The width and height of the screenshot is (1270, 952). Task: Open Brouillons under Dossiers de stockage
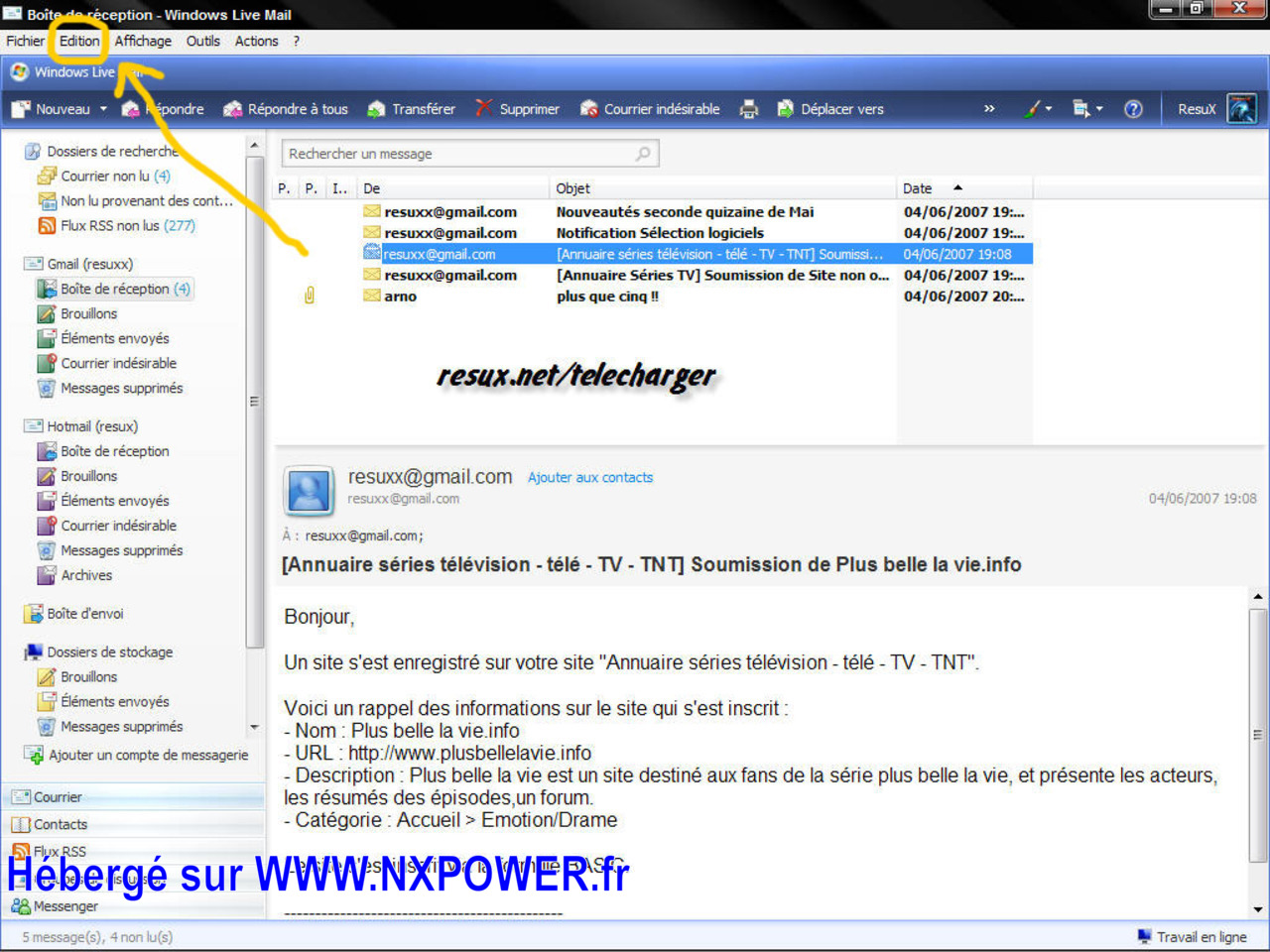[77, 676]
